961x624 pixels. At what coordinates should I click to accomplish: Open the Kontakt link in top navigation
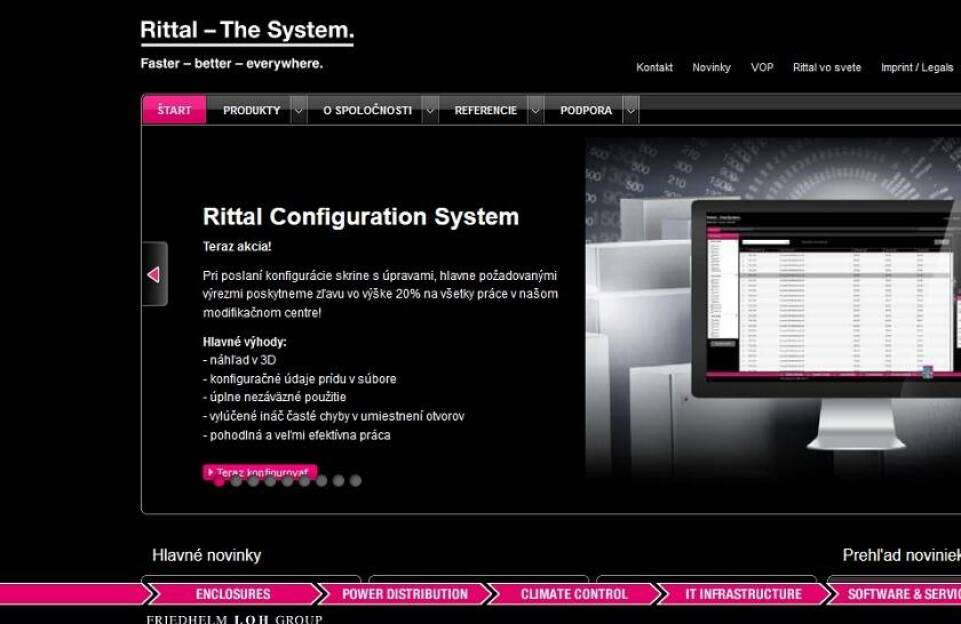point(654,68)
